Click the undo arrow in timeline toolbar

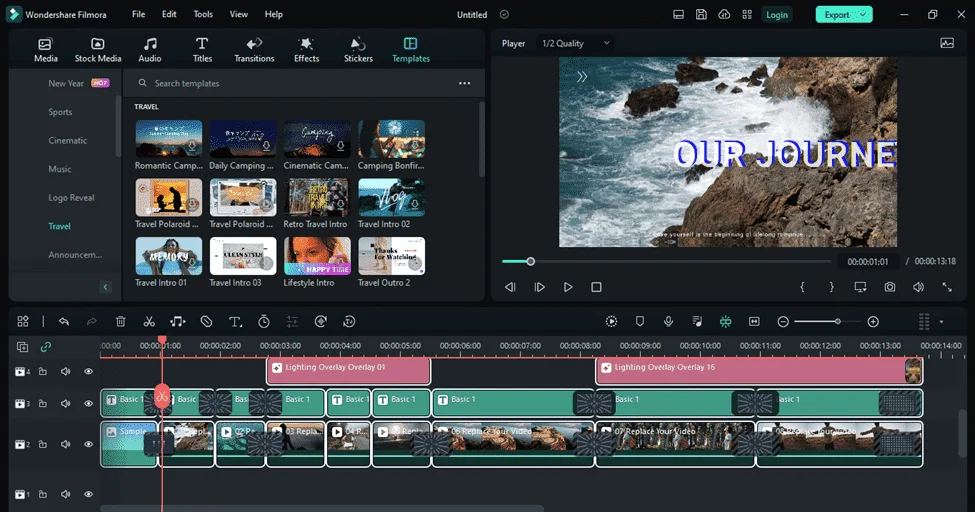(63, 322)
